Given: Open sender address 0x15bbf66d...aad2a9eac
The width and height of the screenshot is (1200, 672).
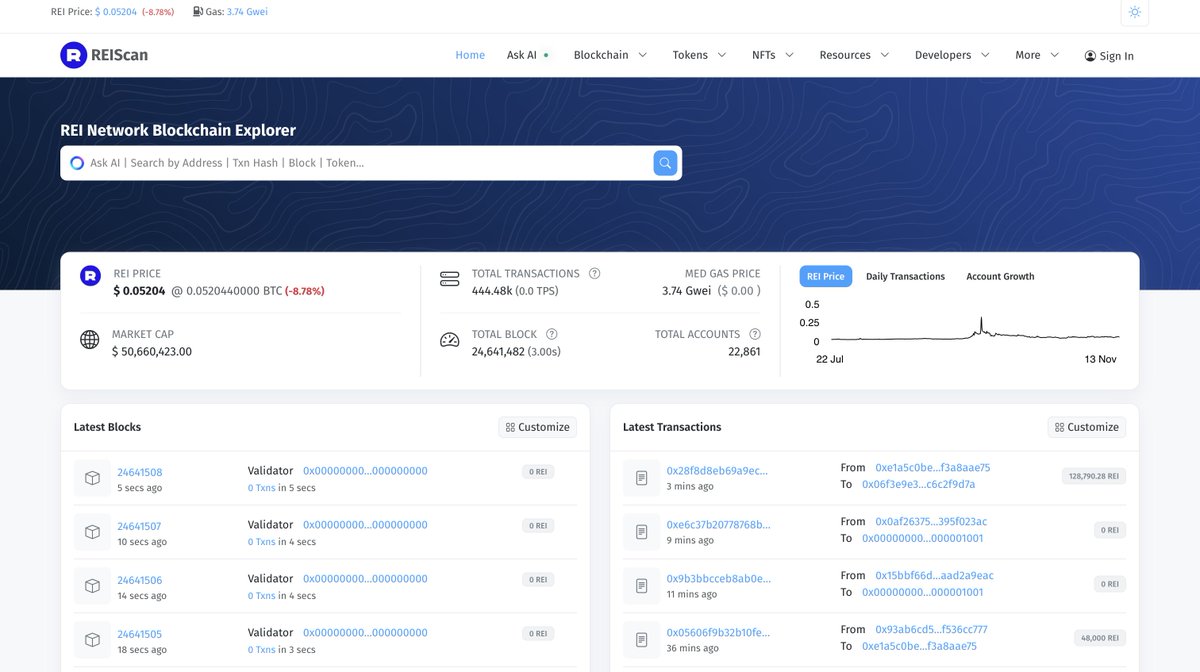Looking at the screenshot, I should [934, 576].
